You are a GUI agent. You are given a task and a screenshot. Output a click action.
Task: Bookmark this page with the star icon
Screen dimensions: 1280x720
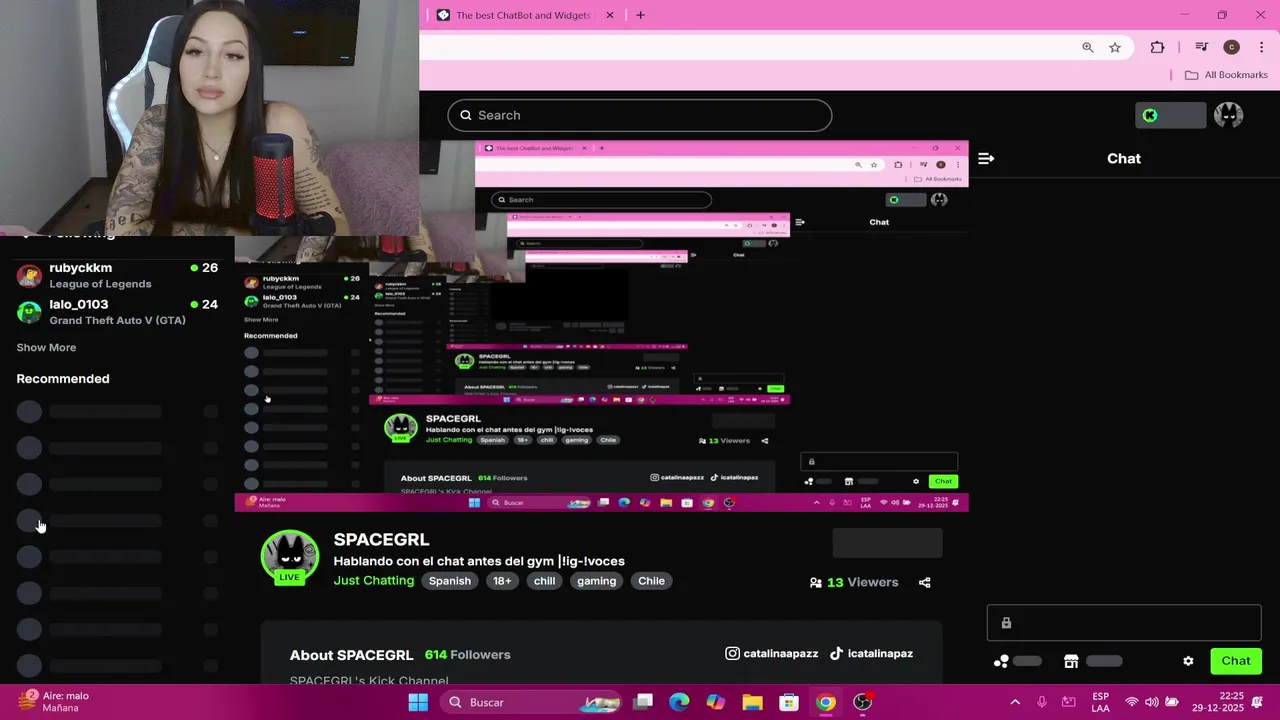click(x=1115, y=47)
